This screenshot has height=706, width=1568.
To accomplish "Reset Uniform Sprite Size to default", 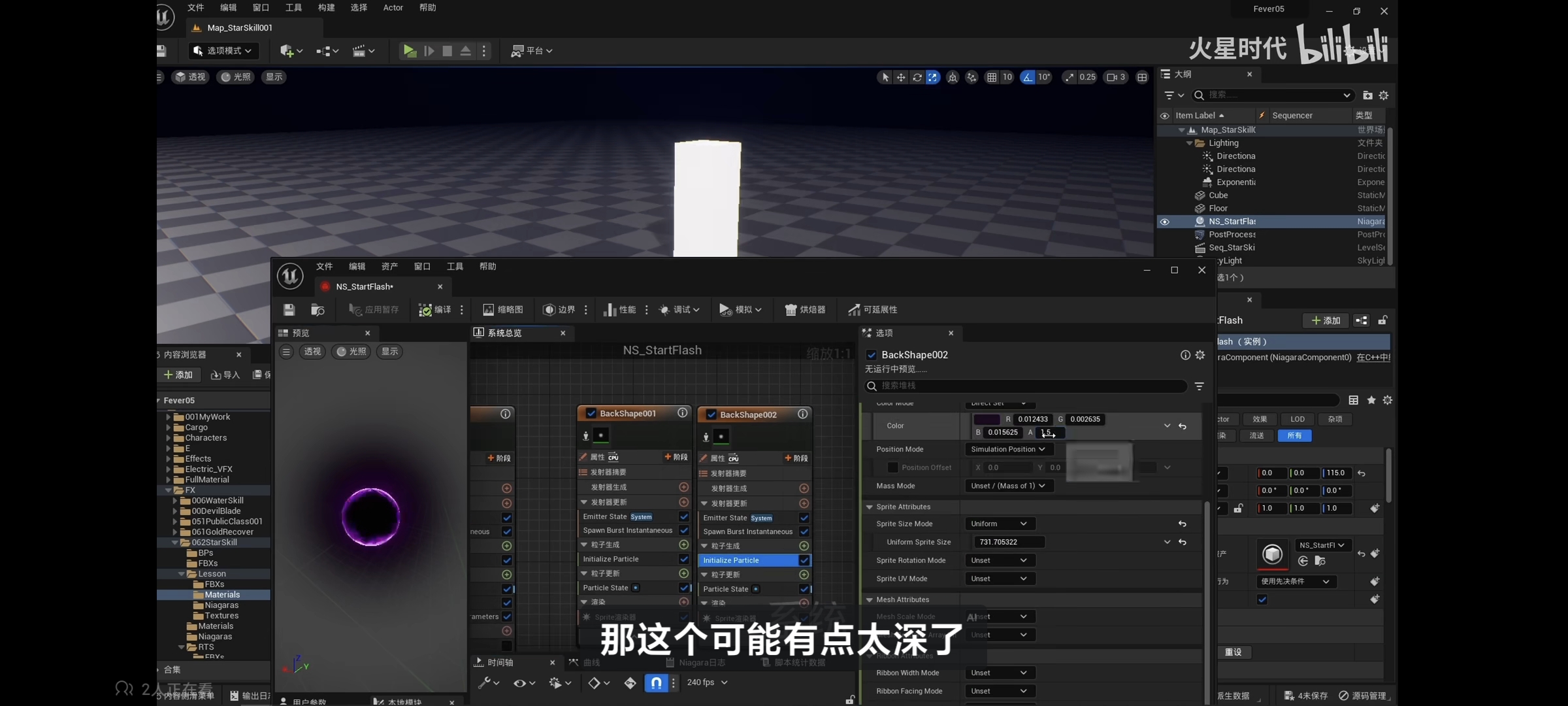I will point(1183,542).
